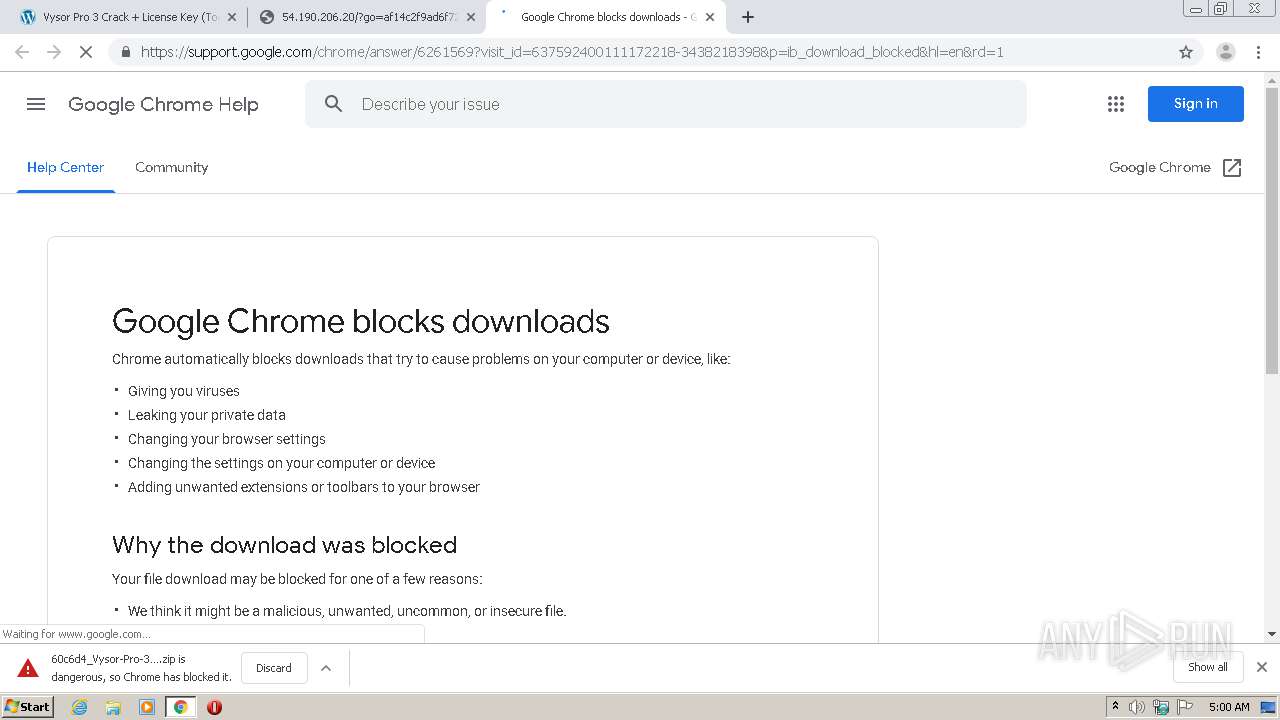Screen dimensions: 1280x720
Task: Open Chrome three-dot menu
Action: (1259, 52)
